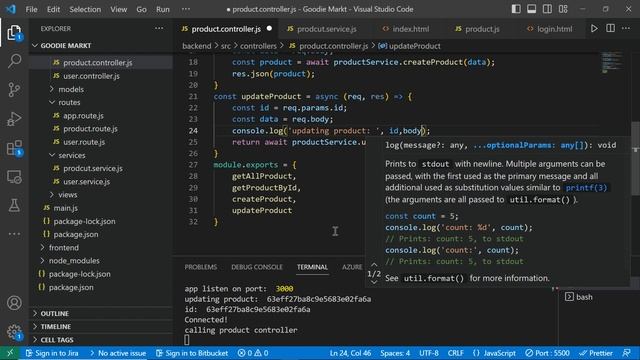Open the Go menu
This screenshot has height=360, width=640.
(141, 9)
